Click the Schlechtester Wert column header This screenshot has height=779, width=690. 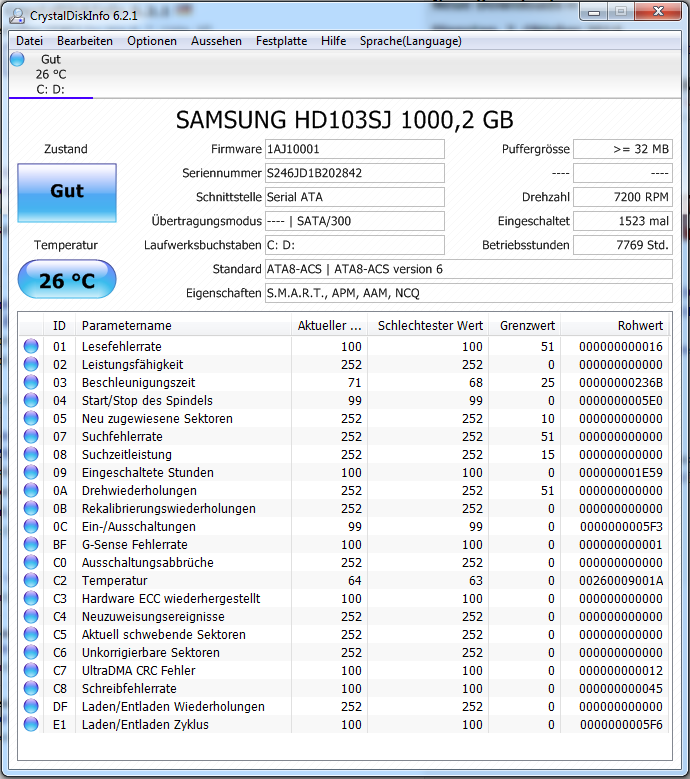[428, 325]
